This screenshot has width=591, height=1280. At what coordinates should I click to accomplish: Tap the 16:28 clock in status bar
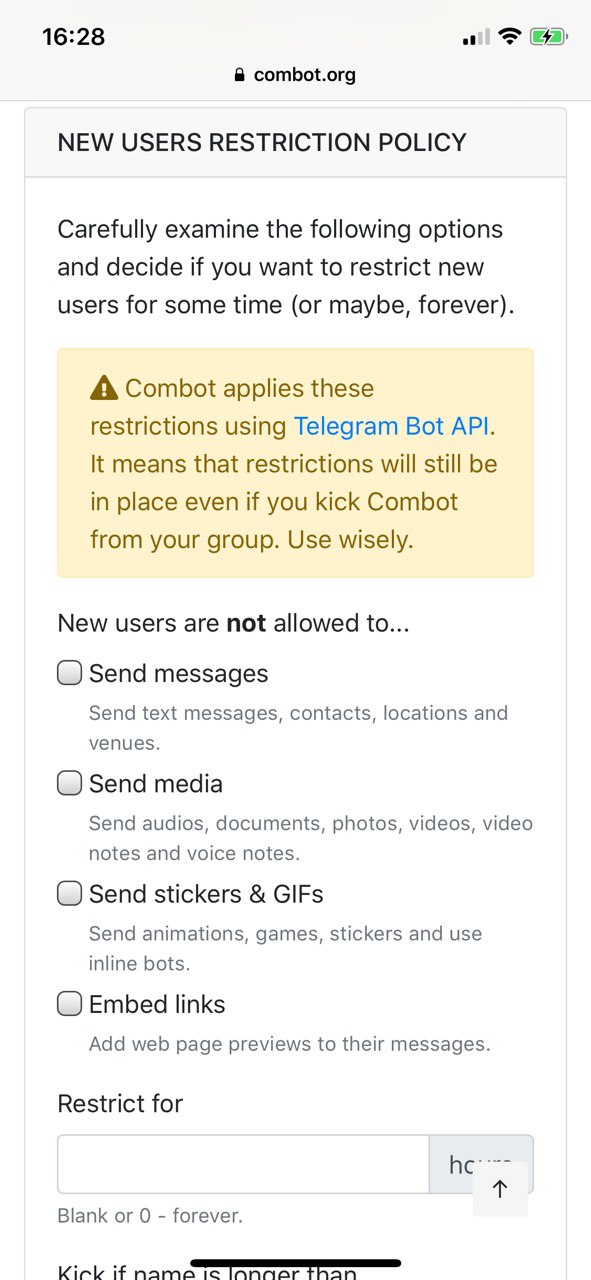tap(73, 37)
